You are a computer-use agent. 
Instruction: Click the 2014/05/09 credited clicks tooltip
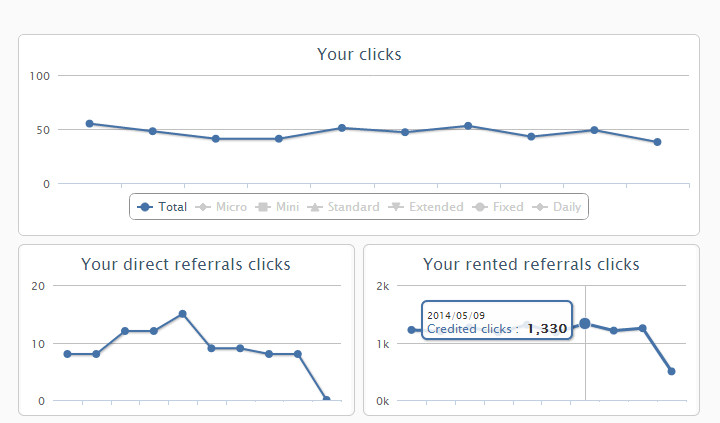pos(496,320)
